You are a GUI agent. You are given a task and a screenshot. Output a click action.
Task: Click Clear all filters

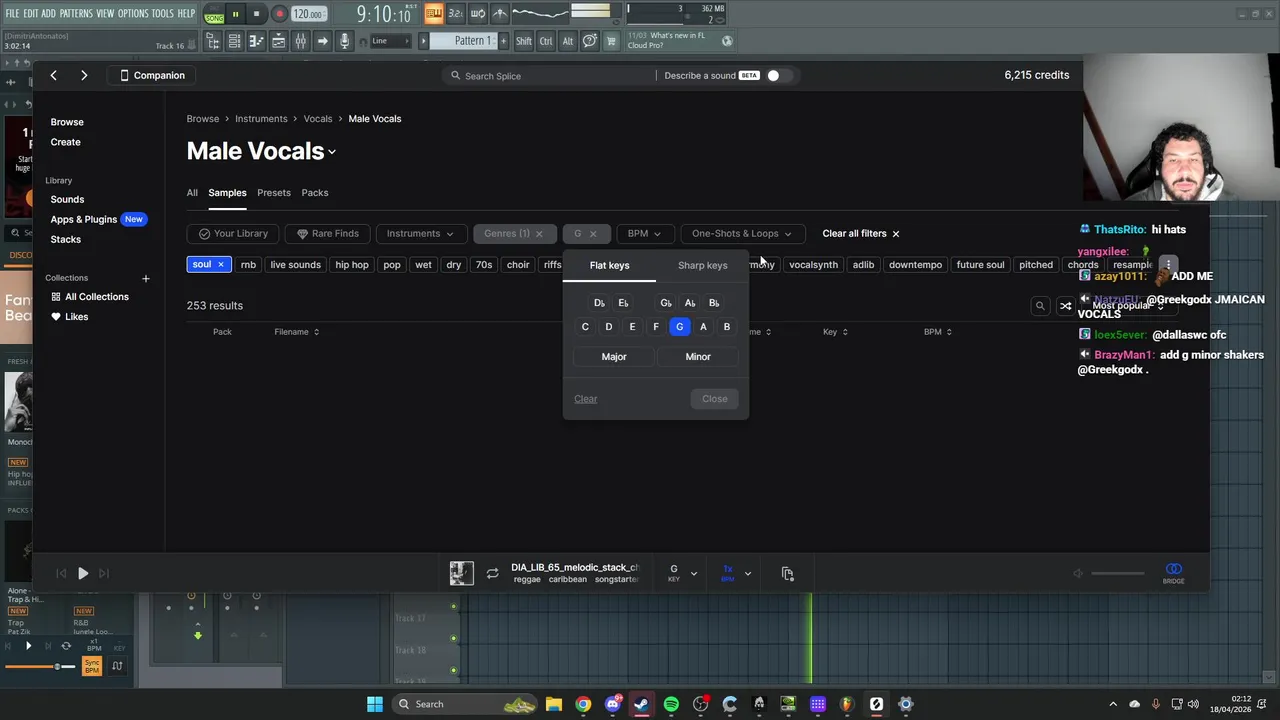click(x=861, y=234)
